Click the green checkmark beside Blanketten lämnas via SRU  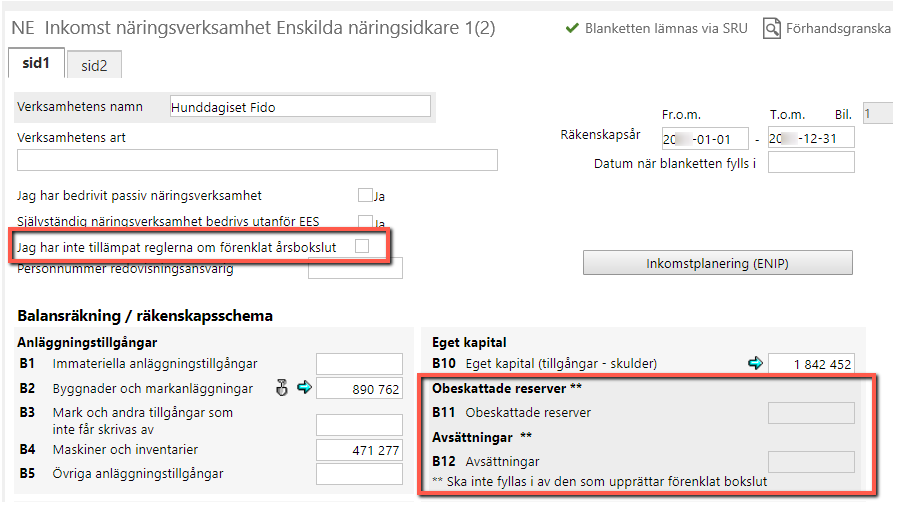(x=572, y=28)
